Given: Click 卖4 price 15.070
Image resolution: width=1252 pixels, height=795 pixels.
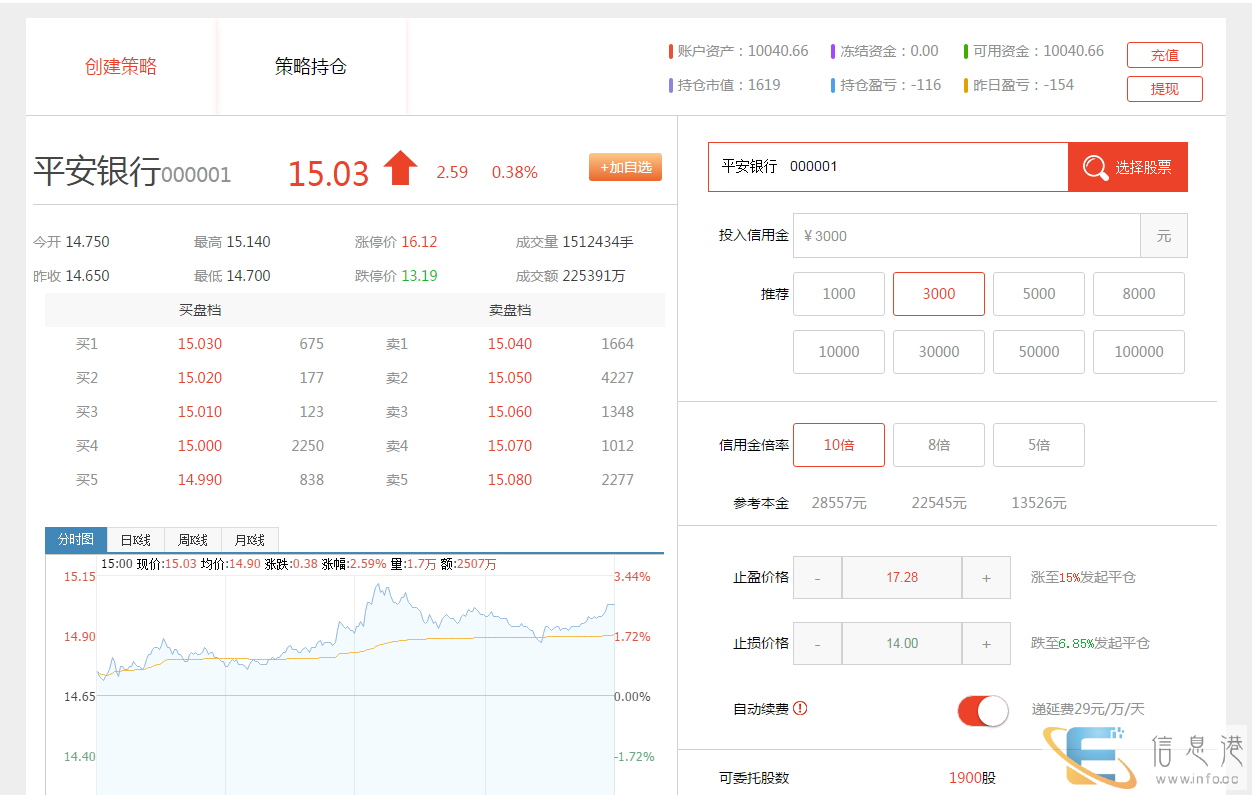Looking at the screenshot, I should click(510, 446).
